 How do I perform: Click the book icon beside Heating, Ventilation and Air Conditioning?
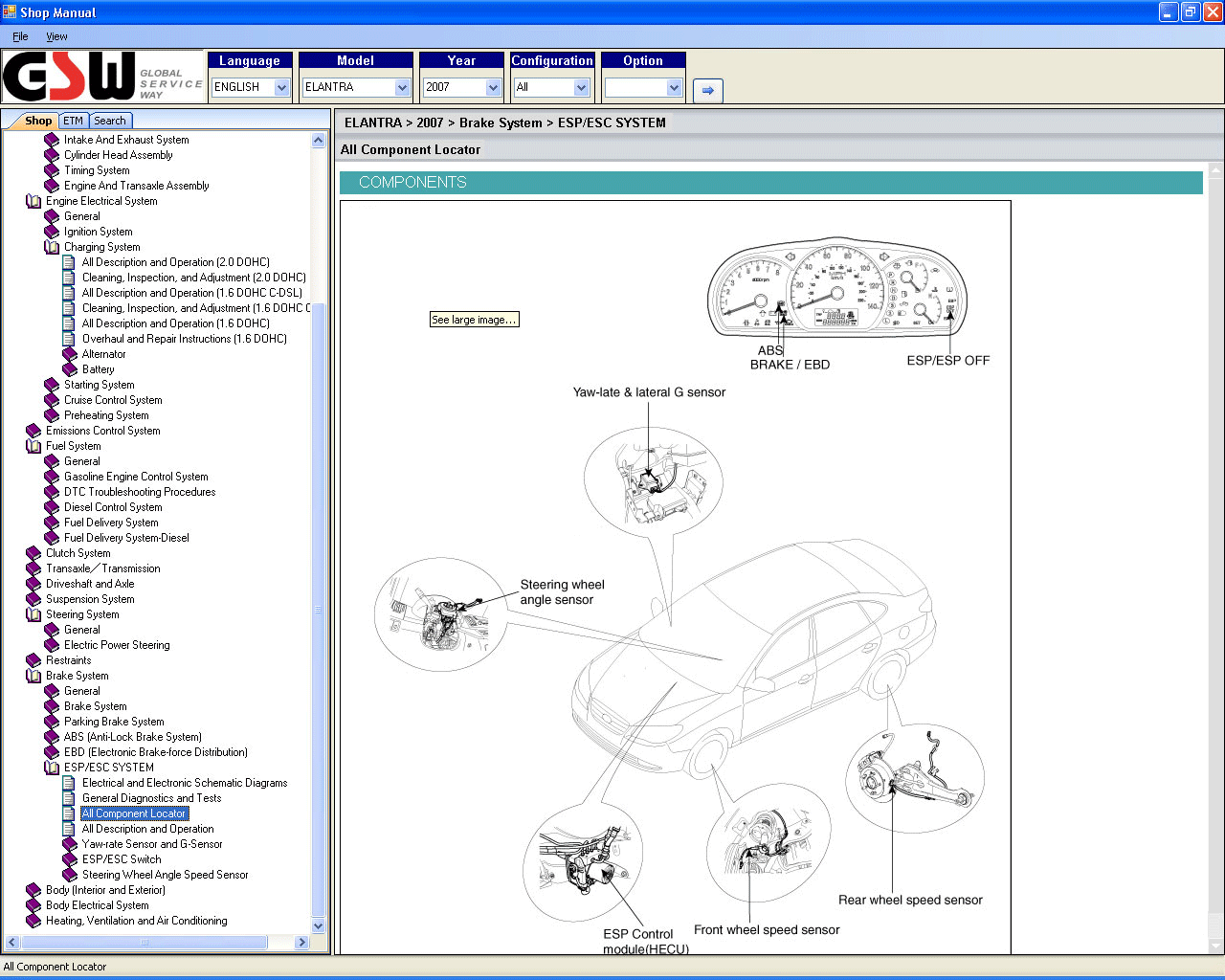click(33, 921)
